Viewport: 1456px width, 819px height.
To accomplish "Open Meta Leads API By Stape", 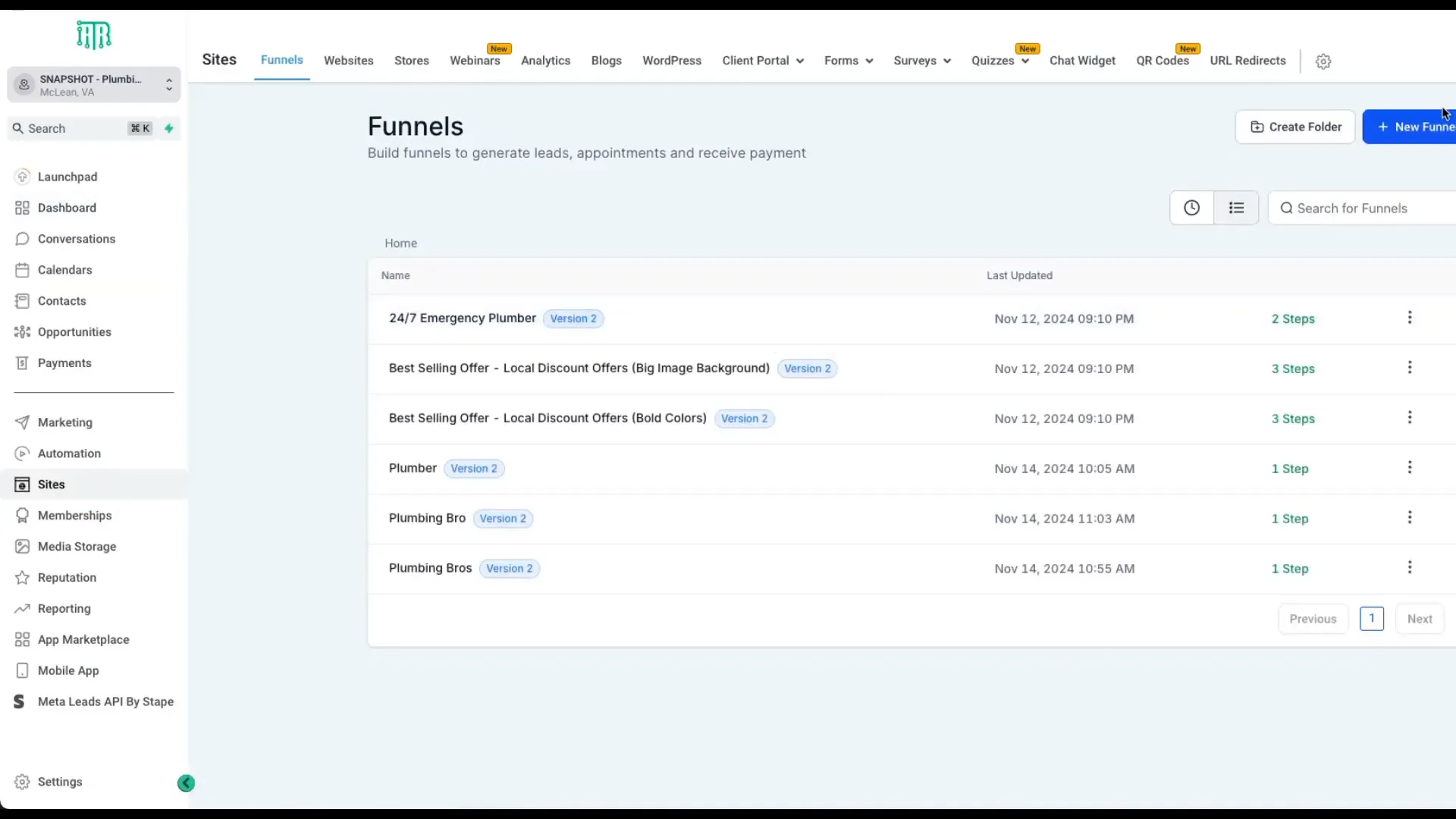I will pyautogui.click(x=105, y=701).
